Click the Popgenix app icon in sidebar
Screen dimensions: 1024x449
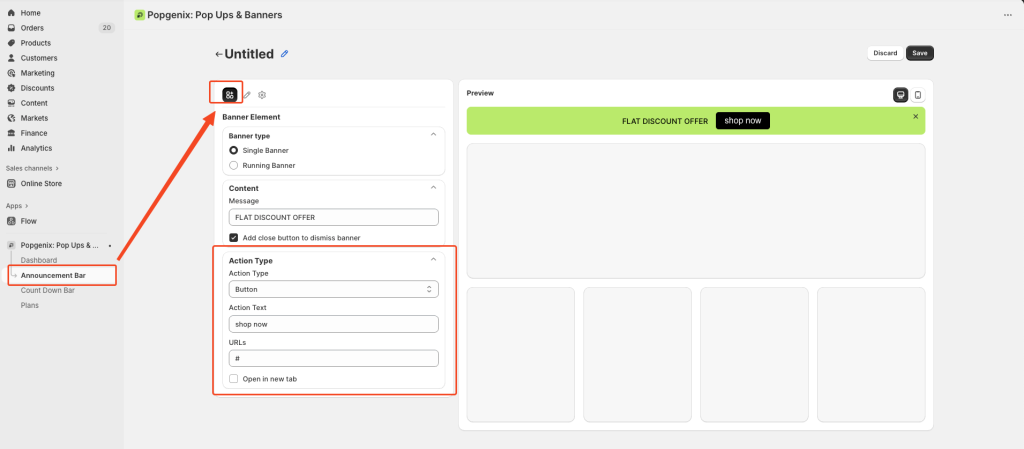pos(11,245)
